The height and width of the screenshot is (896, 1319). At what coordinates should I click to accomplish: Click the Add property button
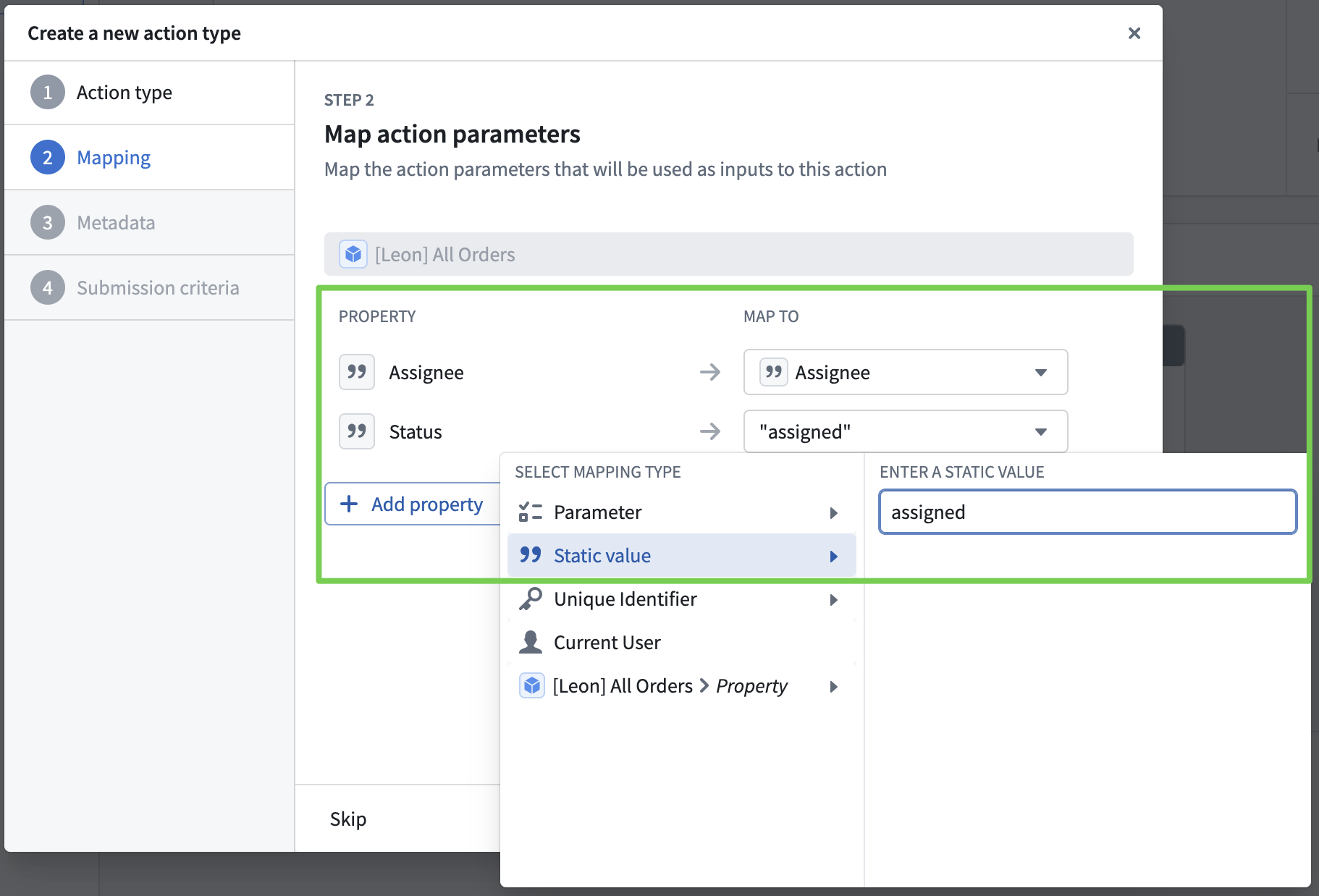(413, 504)
